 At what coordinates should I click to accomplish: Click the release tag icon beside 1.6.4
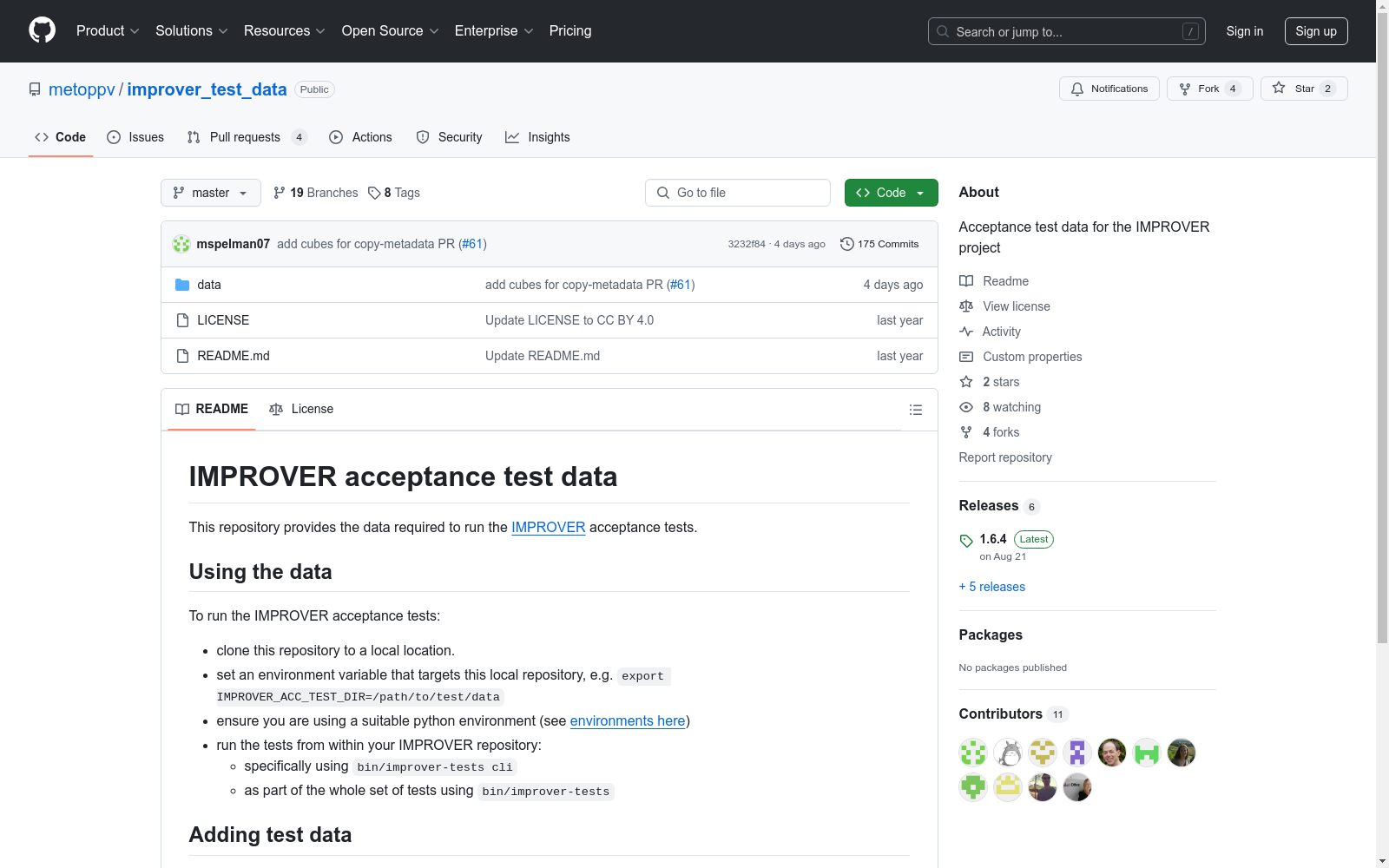pyautogui.click(x=966, y=541)
